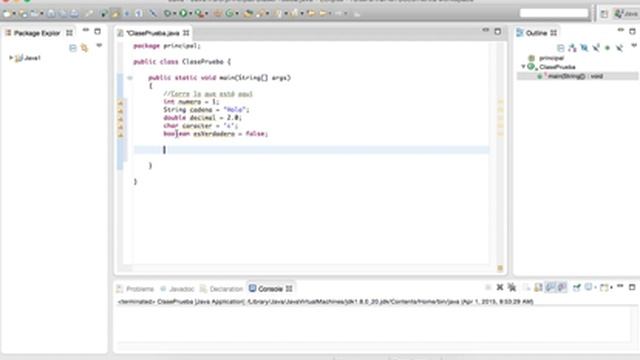Minimize the Package Explorer view
Image resolution: width=640 pixels, height=360 pixels.
[85, 31]
